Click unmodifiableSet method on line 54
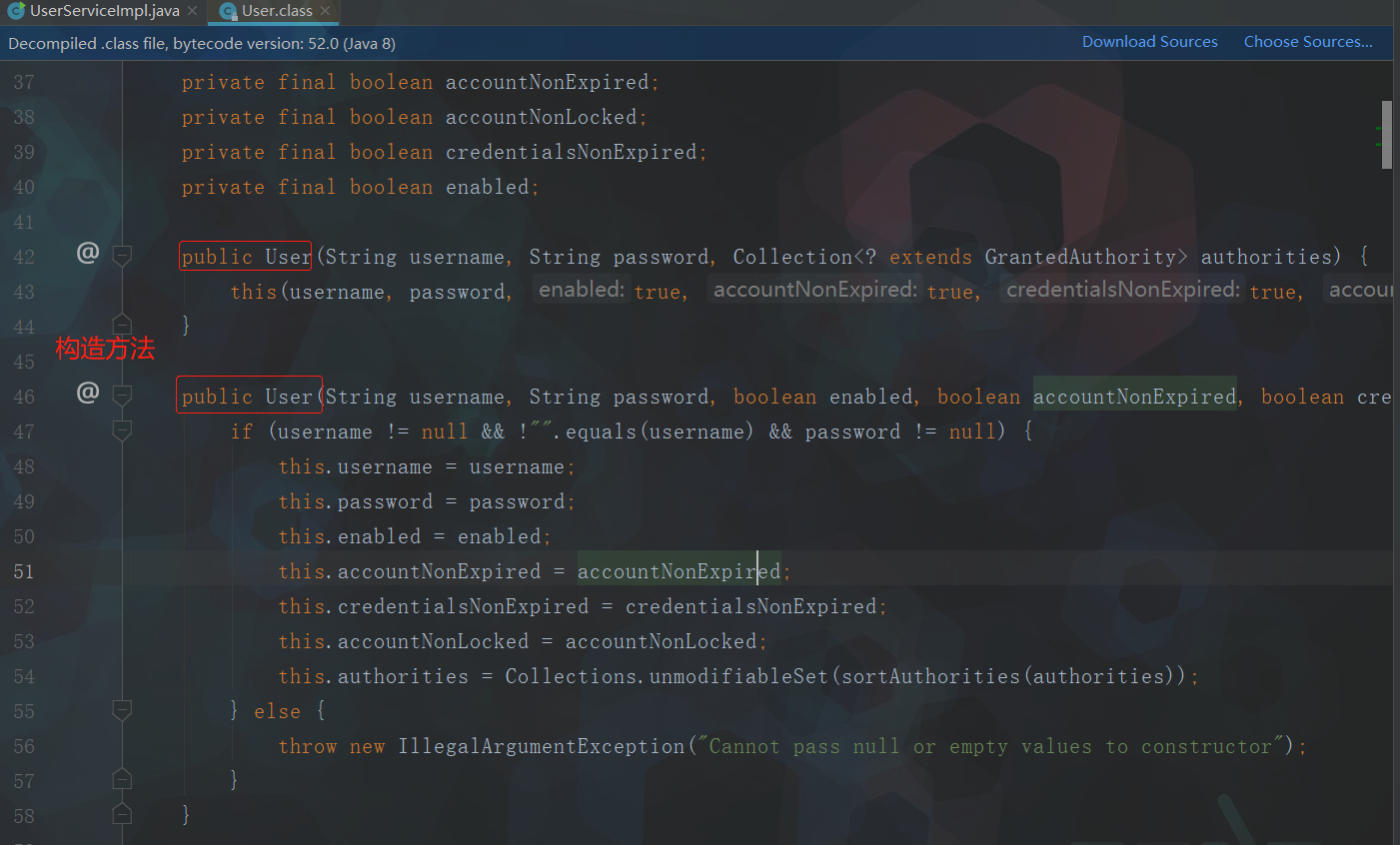This screenshot has height=845, width=1400. point(738,676)
